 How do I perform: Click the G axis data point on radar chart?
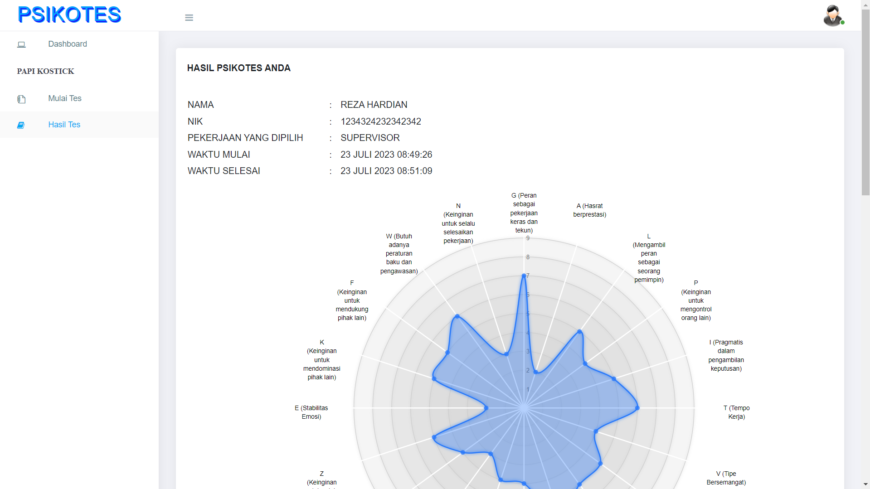click(x=524, y=276)
